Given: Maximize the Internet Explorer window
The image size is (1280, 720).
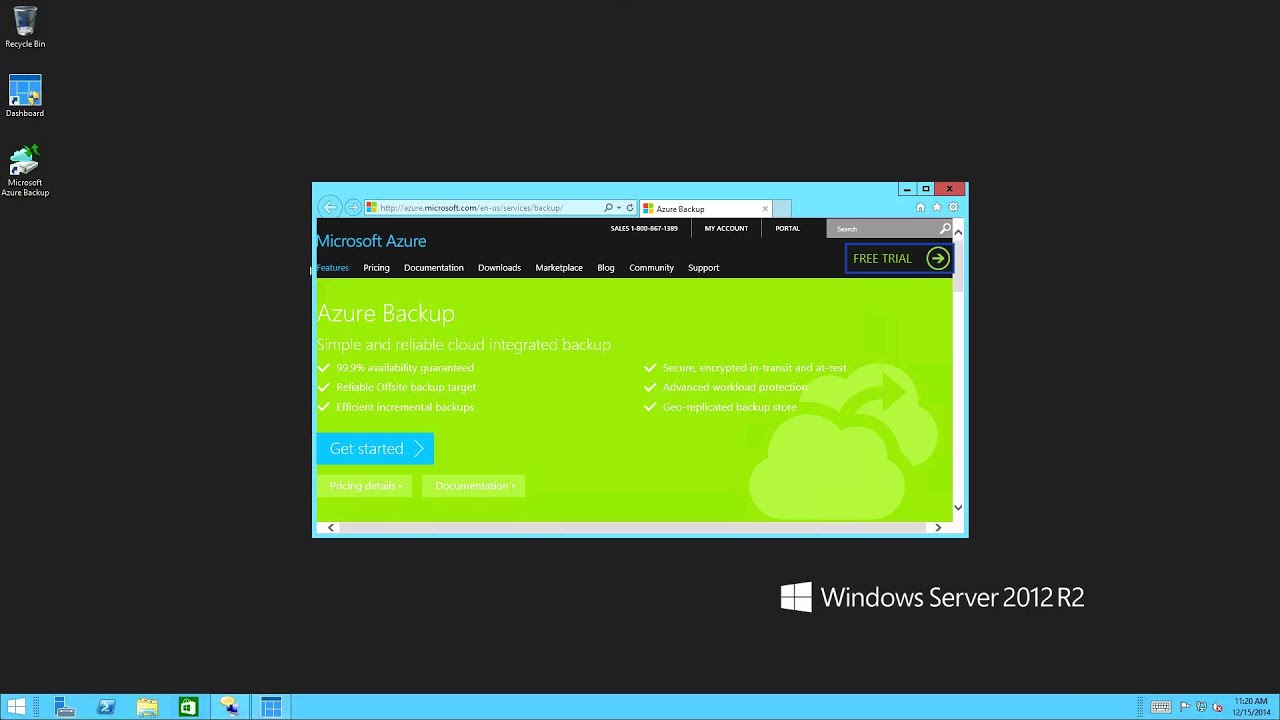Looking at the screenshot, I should (x=926, y=189).
